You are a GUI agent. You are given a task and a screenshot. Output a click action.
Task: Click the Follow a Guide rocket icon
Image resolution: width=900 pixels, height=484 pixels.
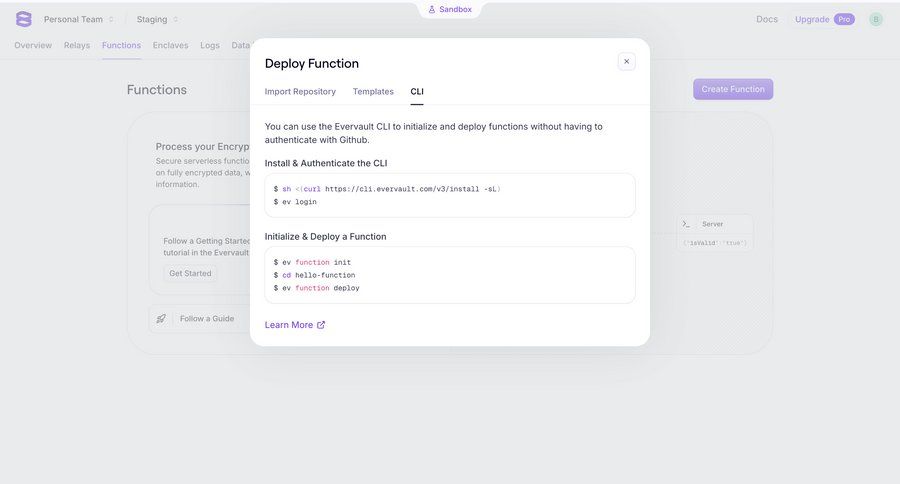pyautogui.click(x=161, y=319)
